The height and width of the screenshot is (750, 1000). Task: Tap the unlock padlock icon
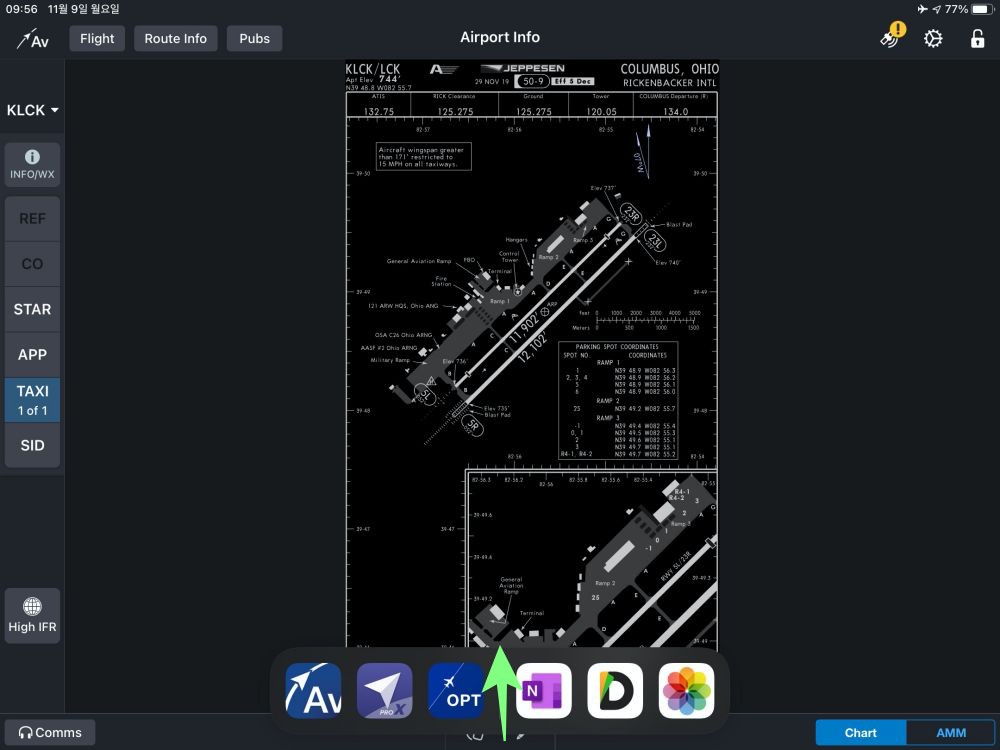point(977,39)
